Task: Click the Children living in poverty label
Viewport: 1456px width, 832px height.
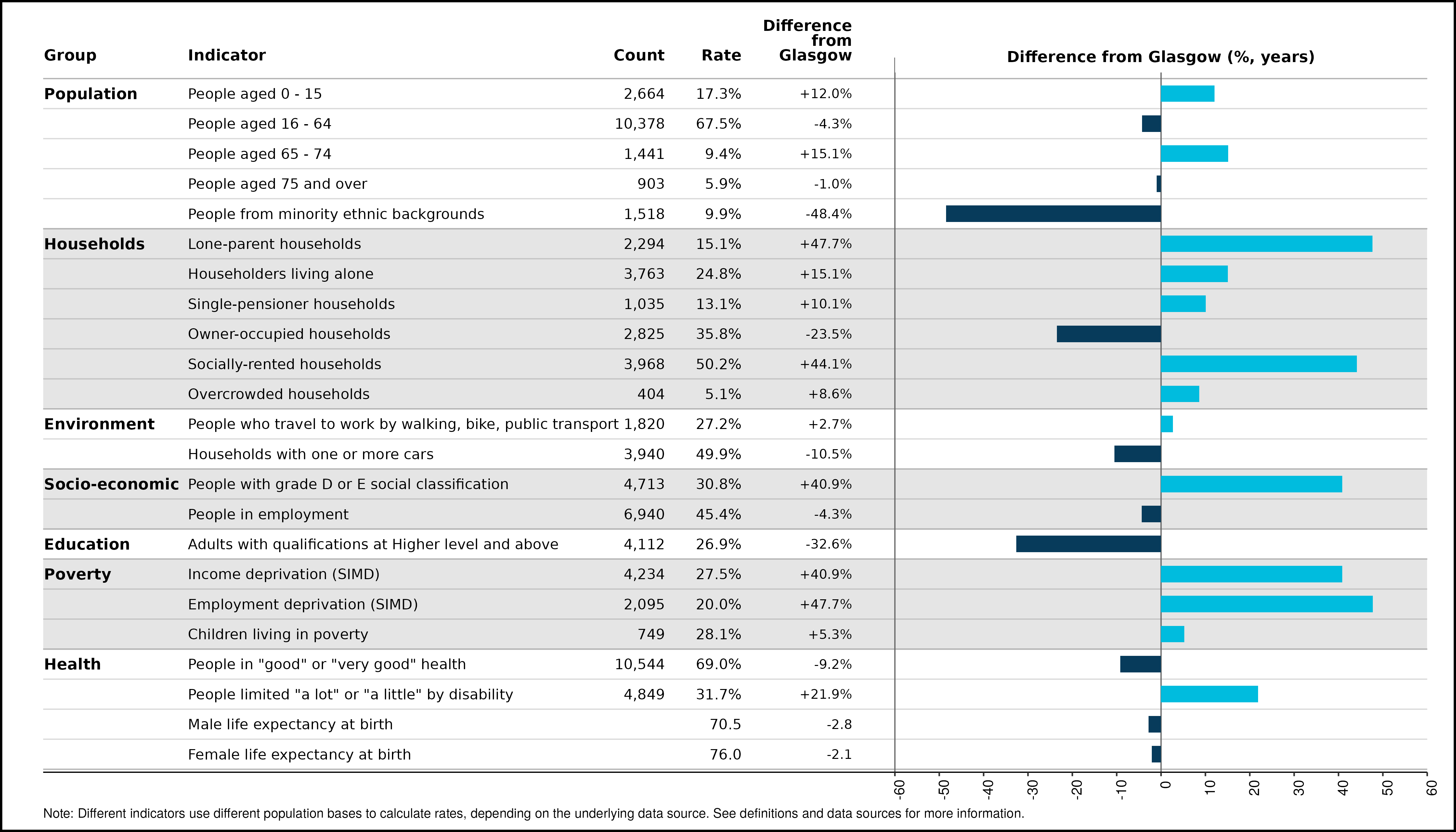Action: (x=278, y=634)
